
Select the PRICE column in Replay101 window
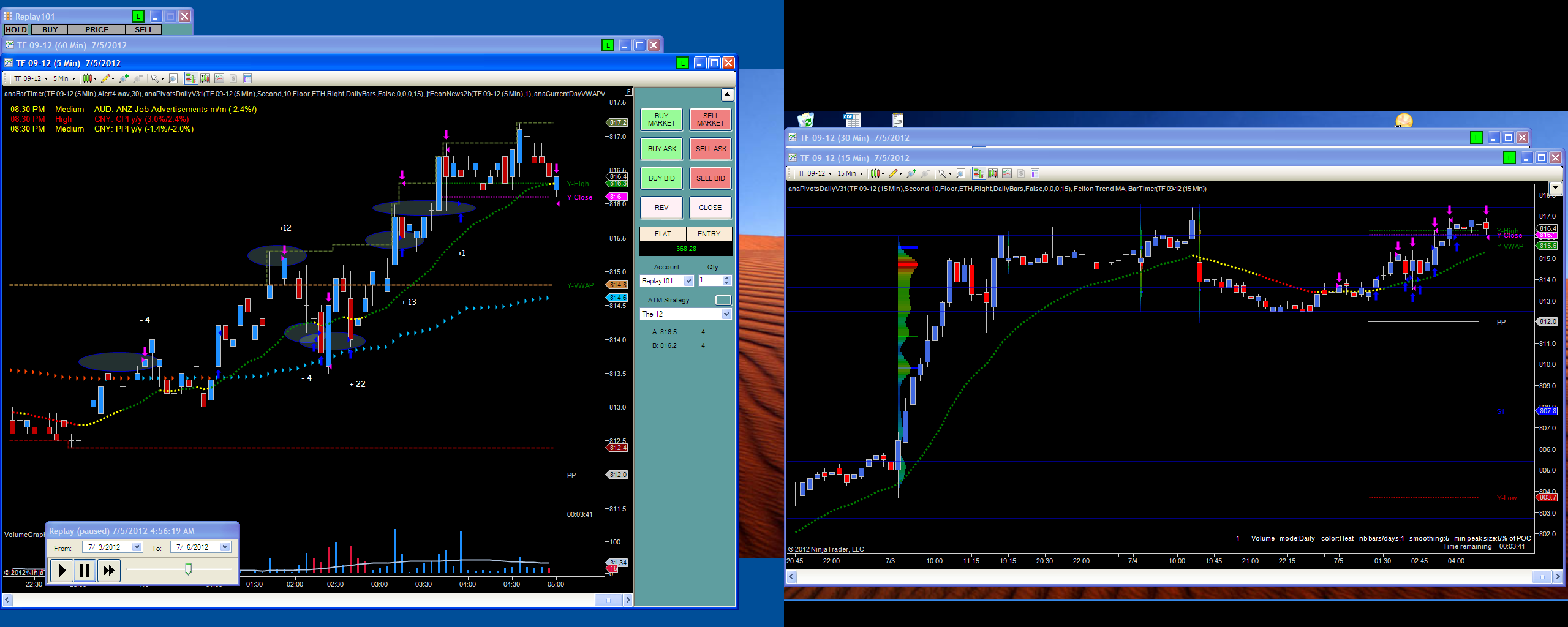[97, 29]
